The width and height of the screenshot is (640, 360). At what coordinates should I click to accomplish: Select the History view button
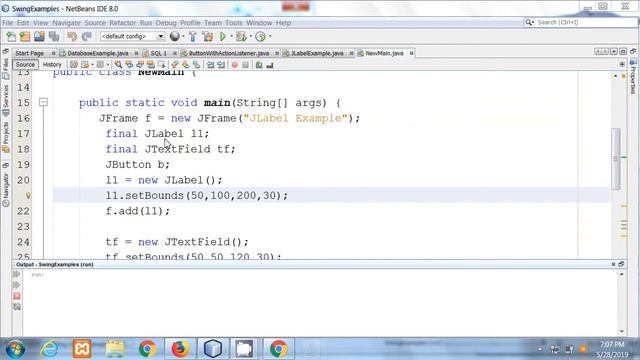click(x=52, y=64)
